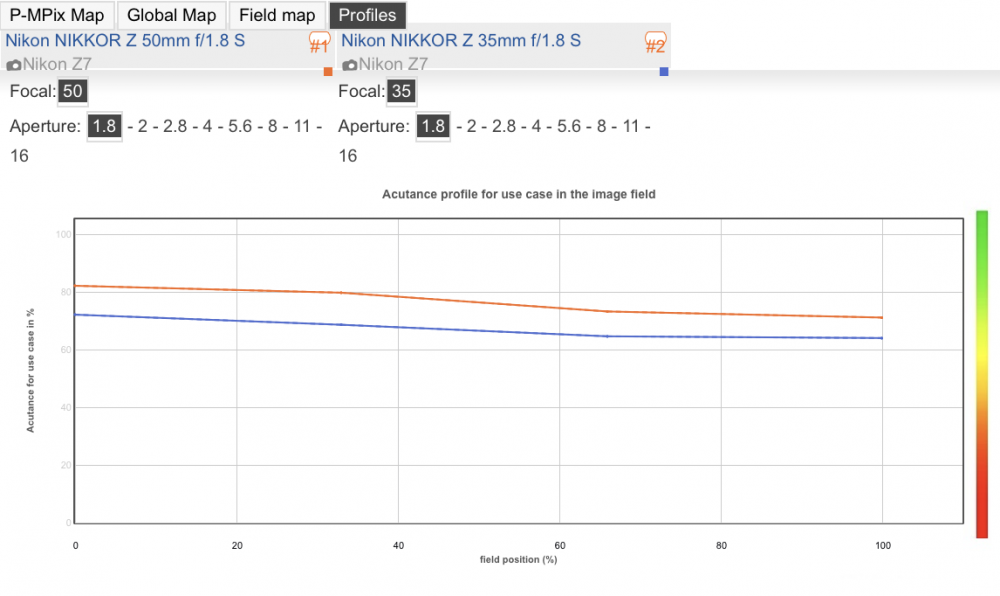This screenshot has height=596, width=1000.
Task: Set 50mm lens aperture to 11
Action: 302,126
